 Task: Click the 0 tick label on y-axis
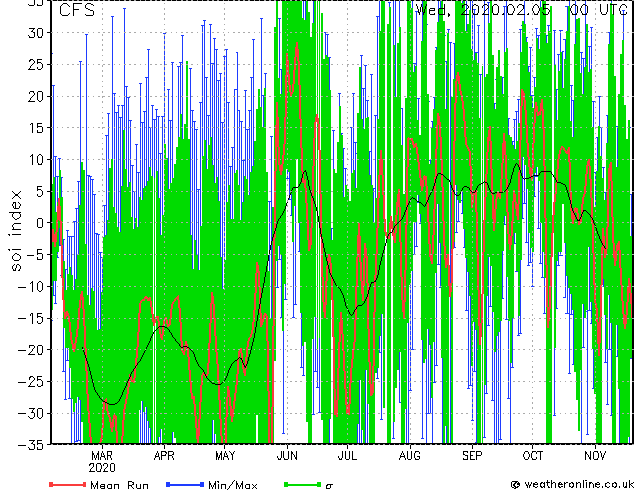(x=40, y=223)
